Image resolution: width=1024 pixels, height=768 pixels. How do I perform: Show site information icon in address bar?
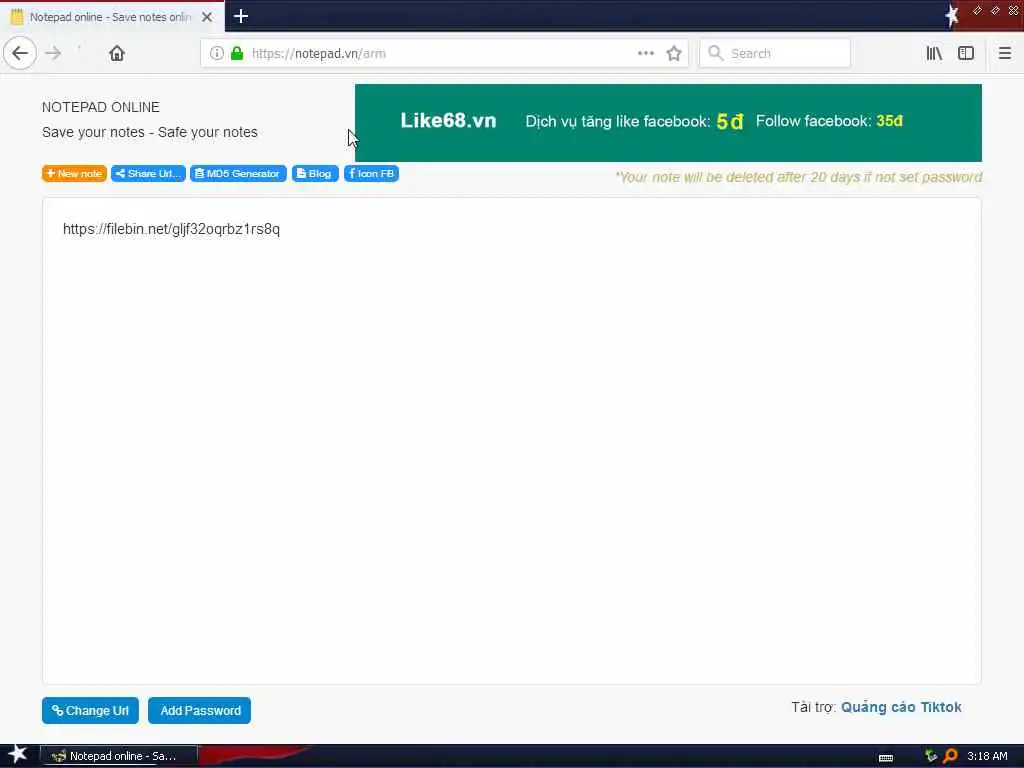click(216, 54)
